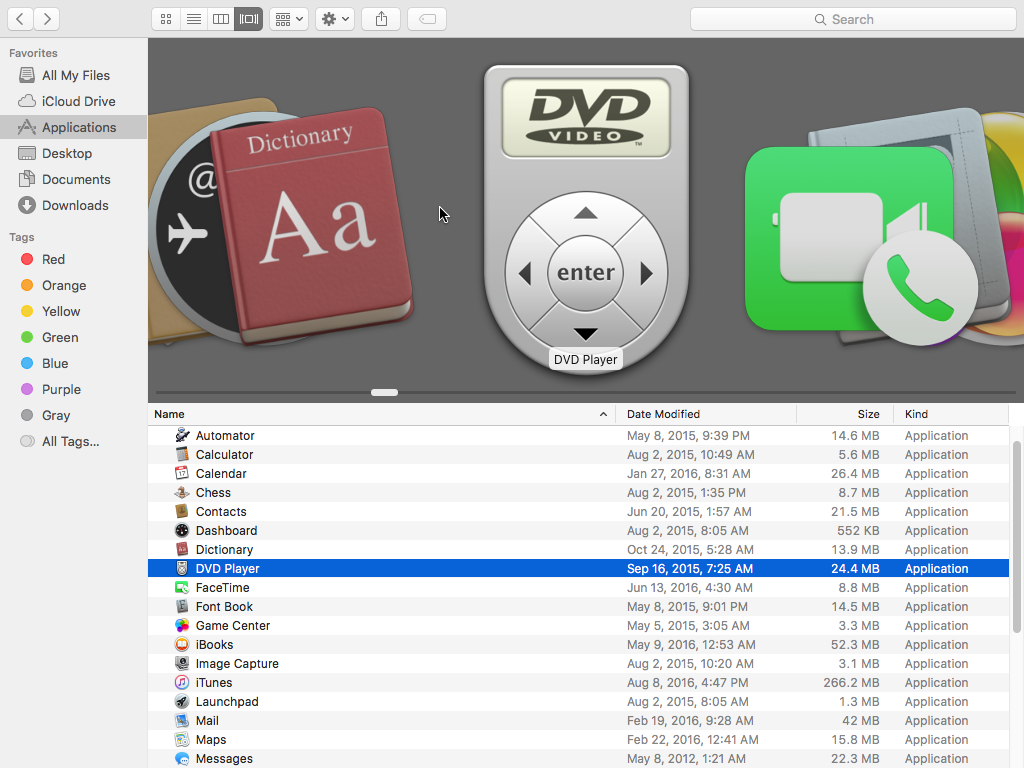The width and height of the screenshot is (1024, 768).
Task: Select the Messages app icon
Action: (182, 758)
